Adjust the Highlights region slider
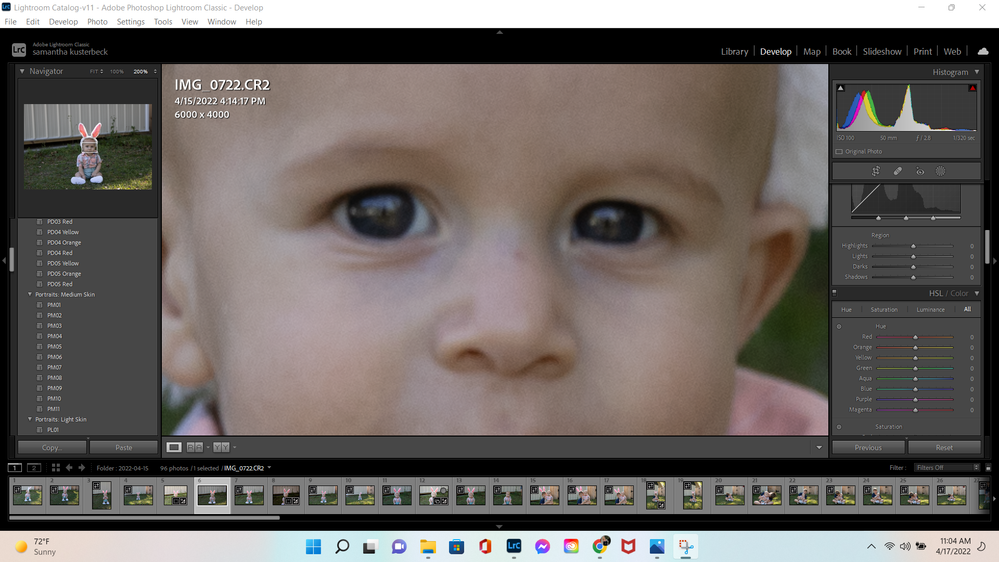The height and width of the screenshot is (562, 999). tap(912, 246)
